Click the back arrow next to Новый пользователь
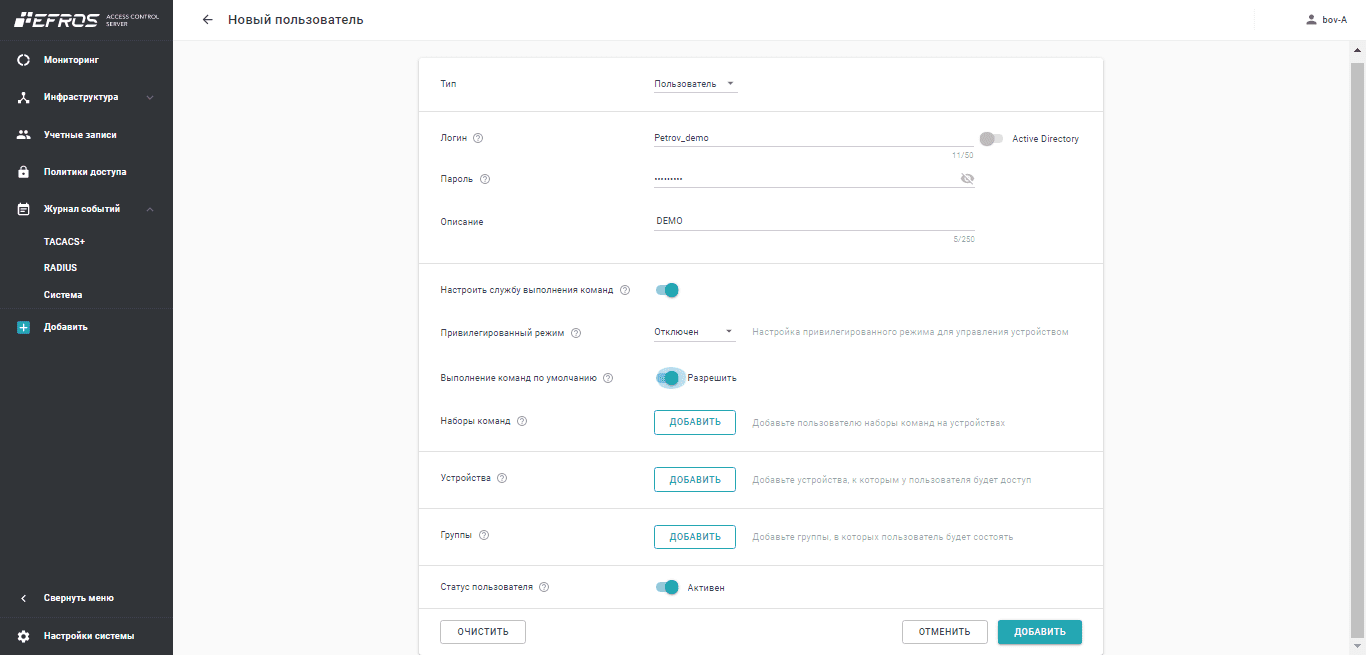This screenshot has height=657, width=1366. pyautogui.click(x=208, y=20)
